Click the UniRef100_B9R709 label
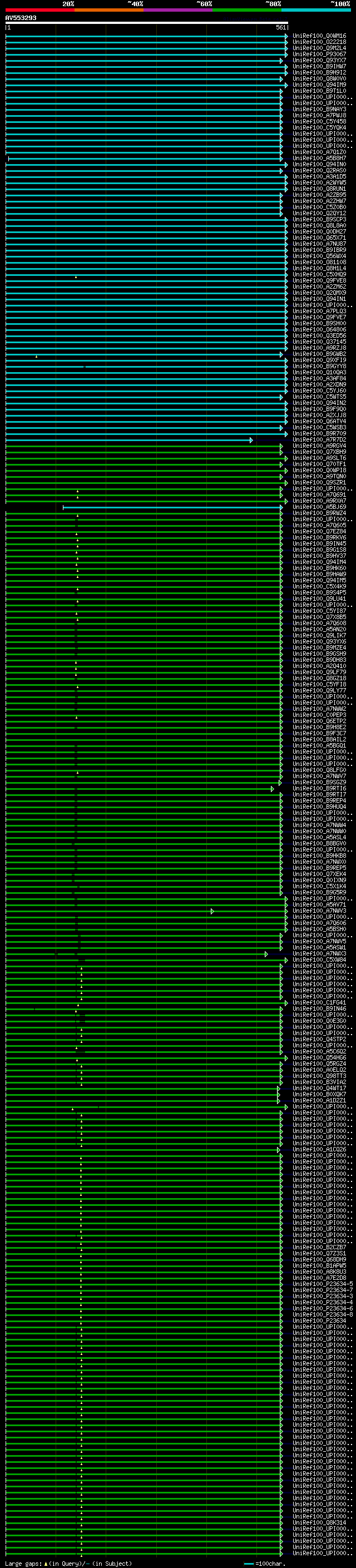Viewport: 356px width, 1568px height. click(x=319, y=433)
